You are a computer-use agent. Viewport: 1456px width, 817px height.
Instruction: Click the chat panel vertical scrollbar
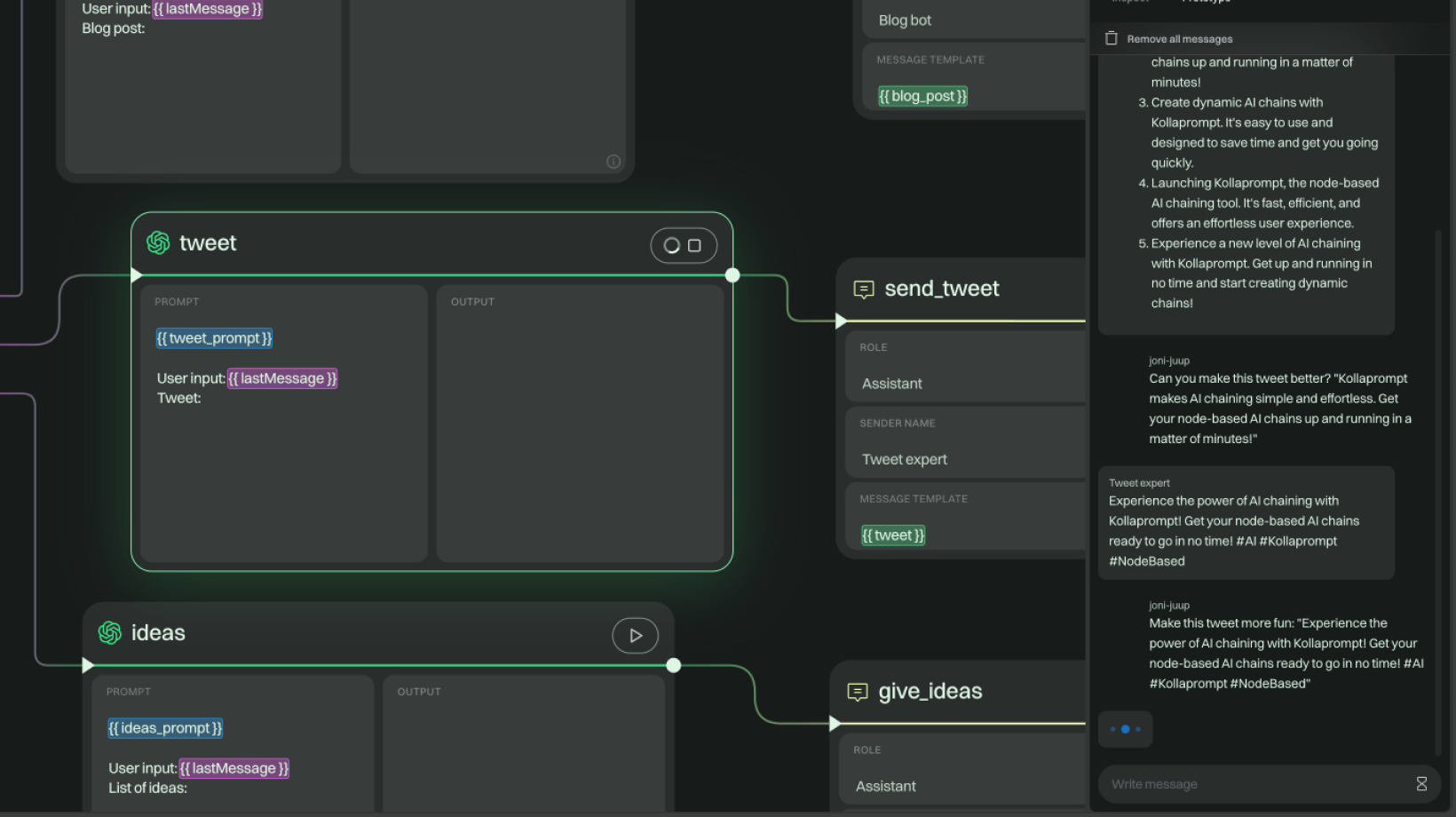(x=1438, y=488)
